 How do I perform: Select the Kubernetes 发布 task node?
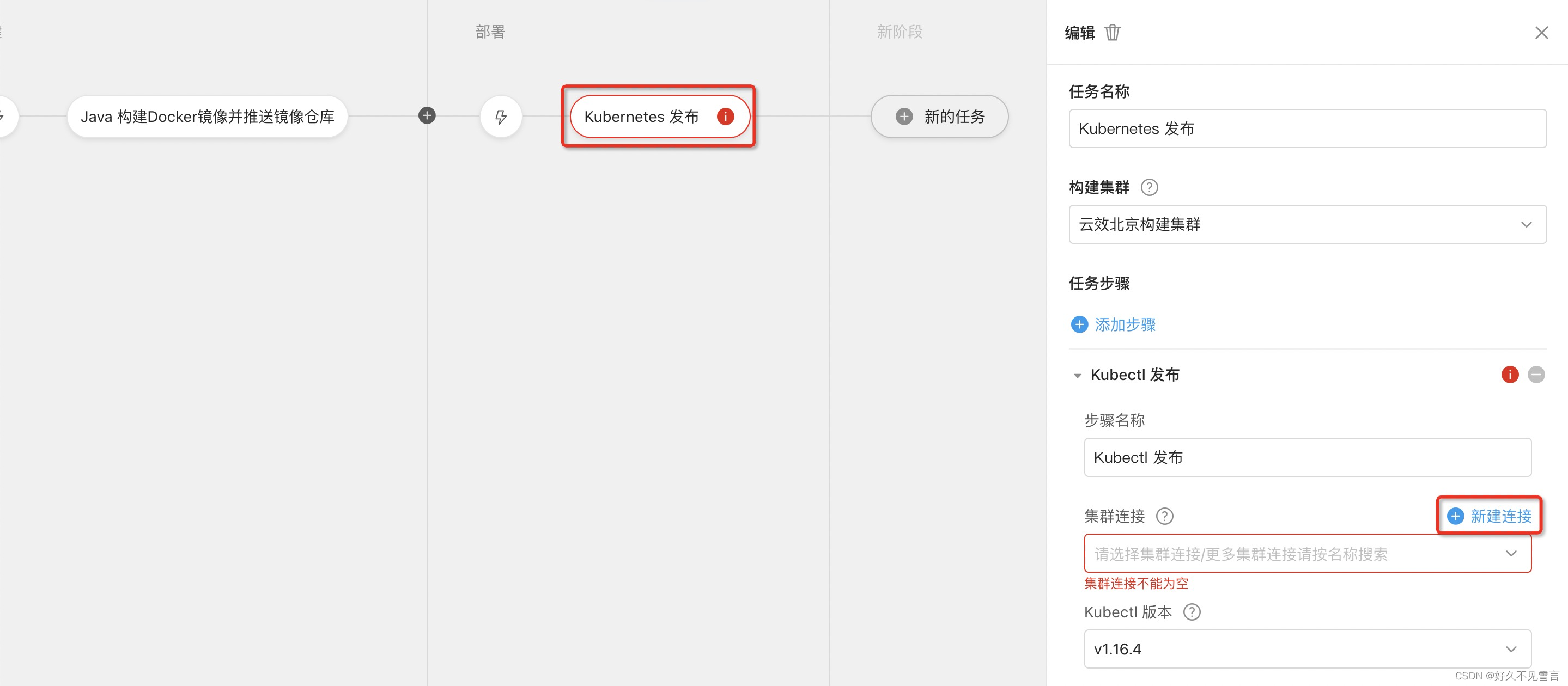click(659, 116)
